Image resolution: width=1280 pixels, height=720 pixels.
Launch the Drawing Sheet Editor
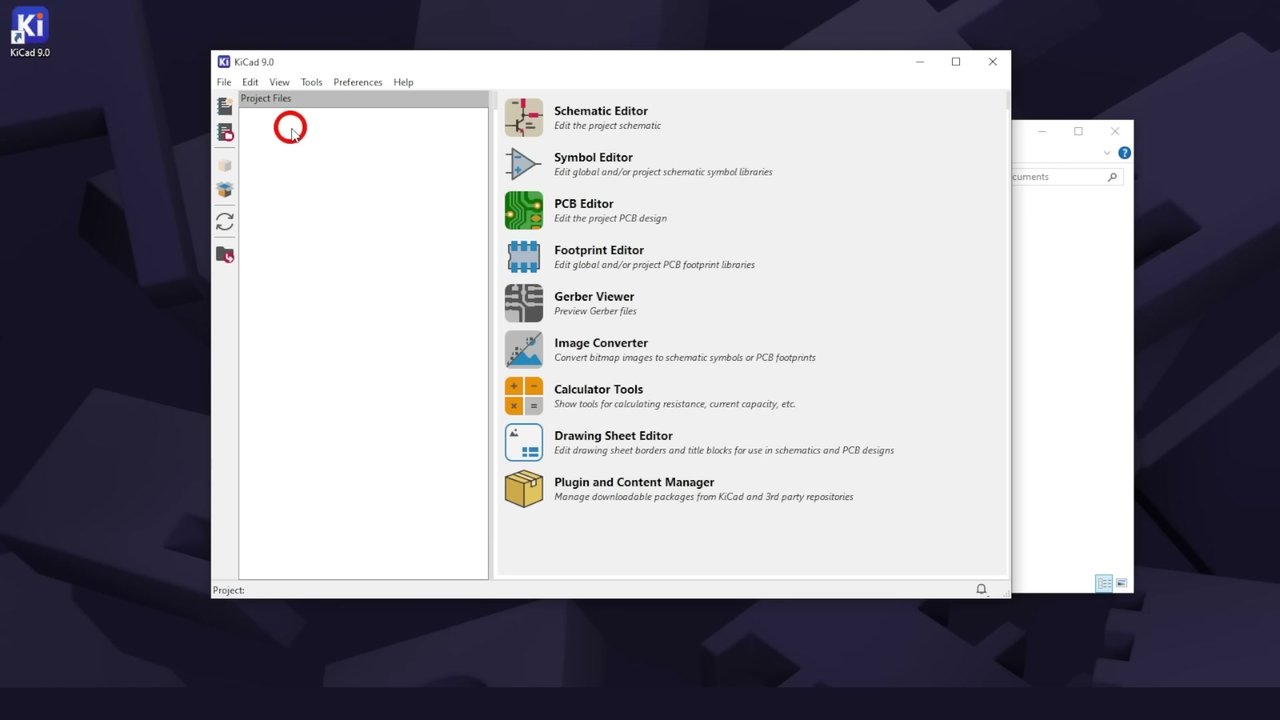[523, 443]
